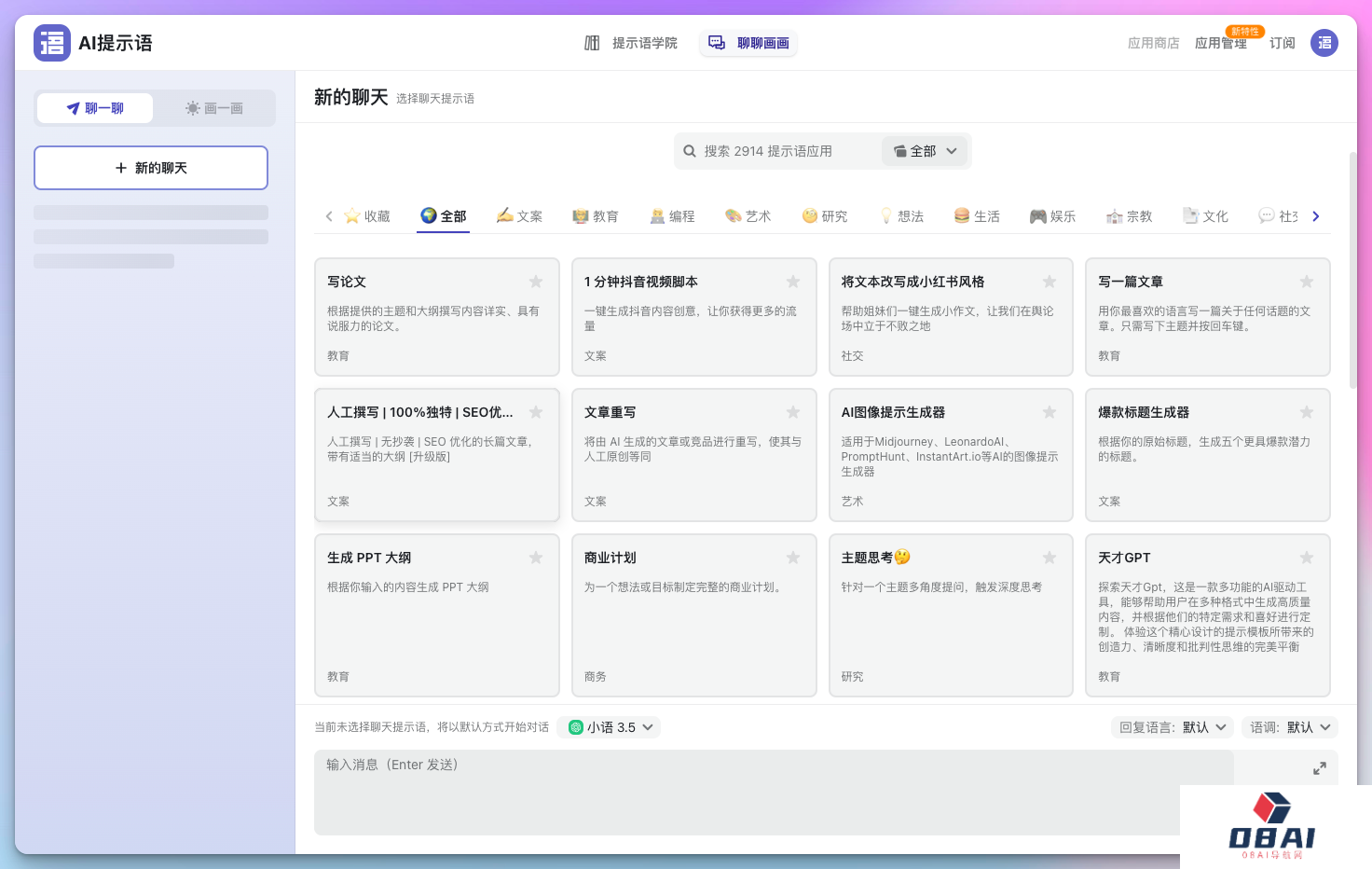Click the vertical scrollbar of prompt list
Image resolution: width=1372 pixels, height=869 pixels.
(x=1352, y=270)
